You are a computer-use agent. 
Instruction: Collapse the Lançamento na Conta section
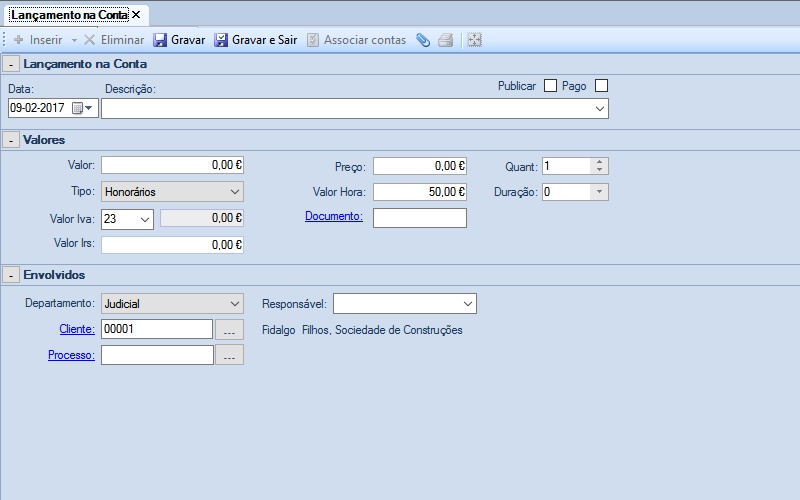[11, 64]
